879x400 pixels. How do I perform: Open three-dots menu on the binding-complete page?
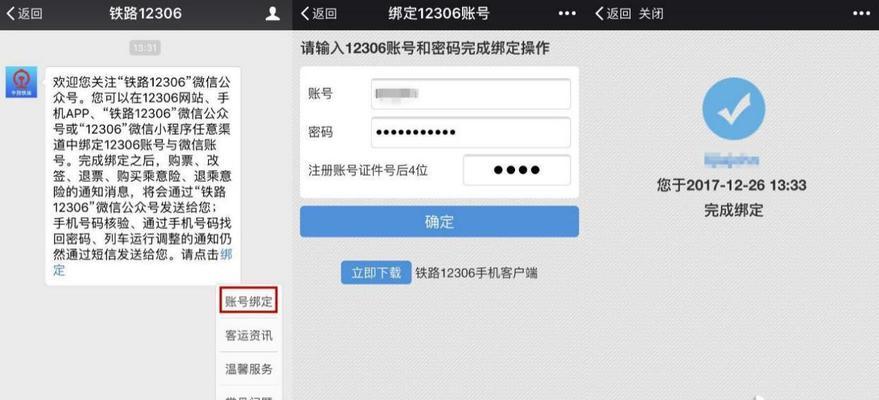point(864,13)
